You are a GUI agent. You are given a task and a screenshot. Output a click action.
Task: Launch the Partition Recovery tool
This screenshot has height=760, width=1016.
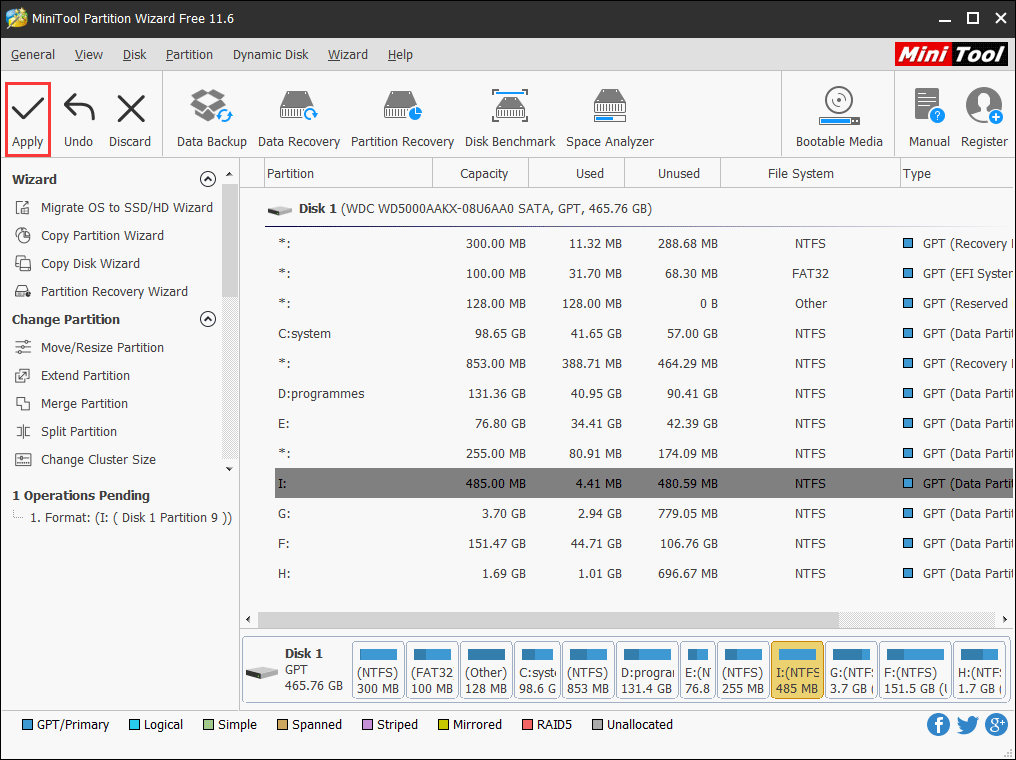(402, 115)
